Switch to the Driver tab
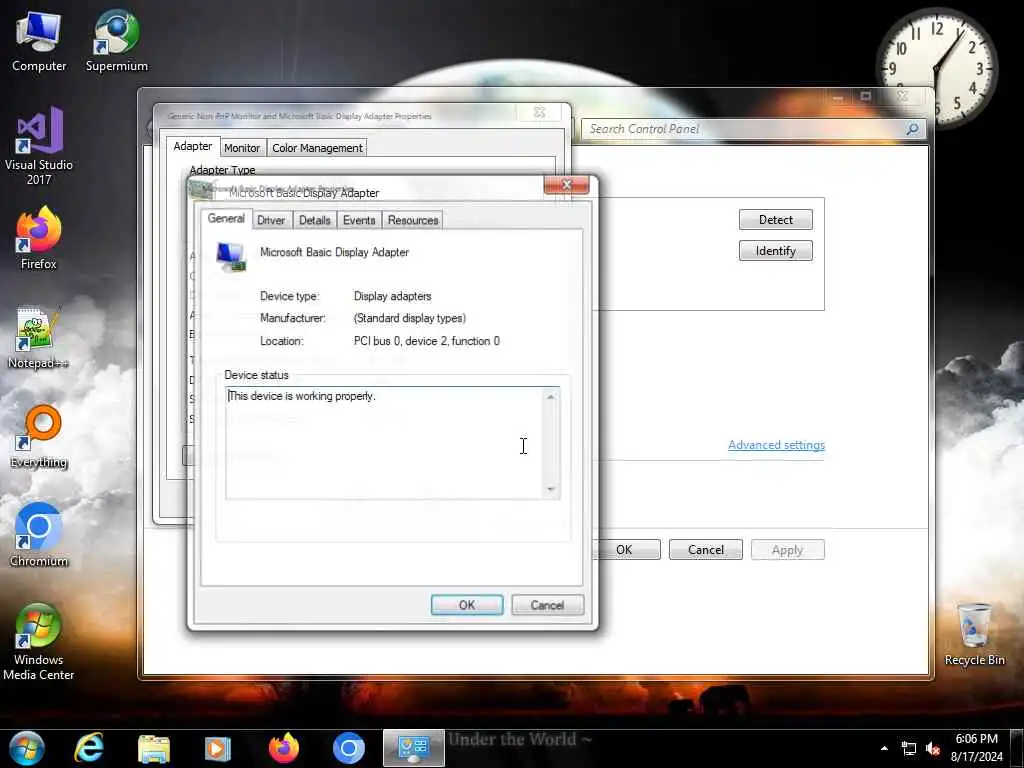 tap(271, 220)
